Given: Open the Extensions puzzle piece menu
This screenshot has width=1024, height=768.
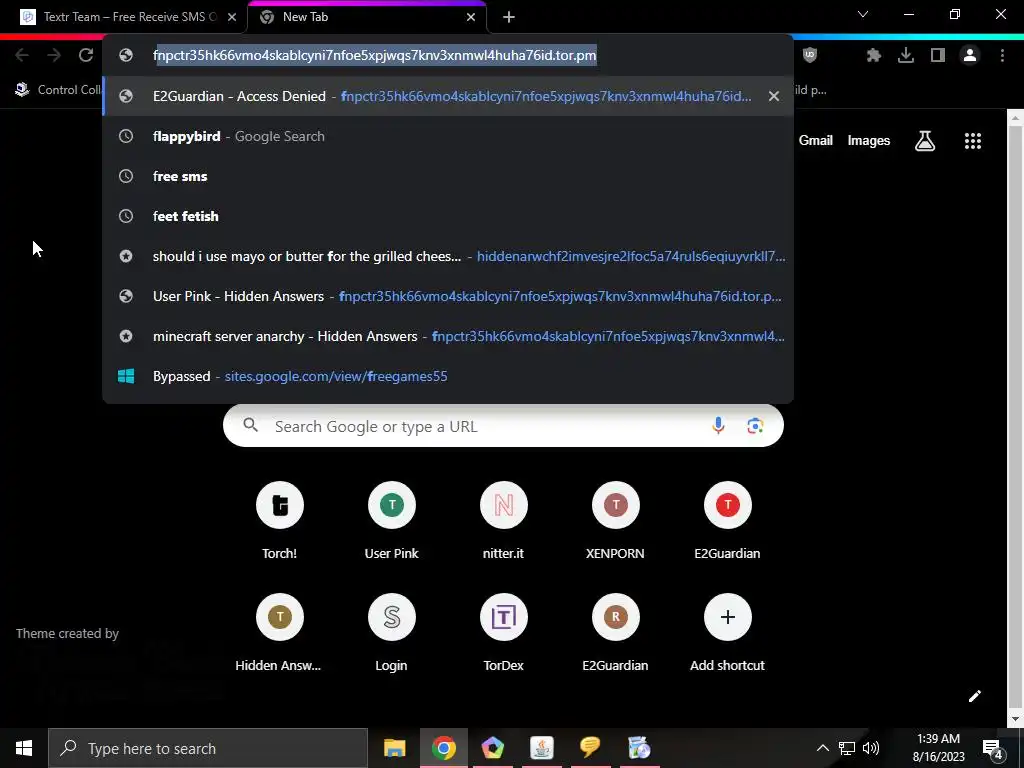Looking at the screenshot, I should pyautogui.click(x=874, y=56).
